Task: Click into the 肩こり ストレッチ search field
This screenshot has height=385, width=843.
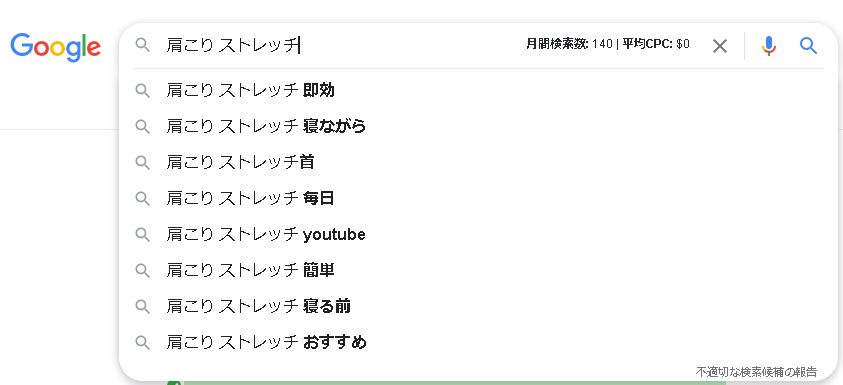Action: click(x=344, y=45)
